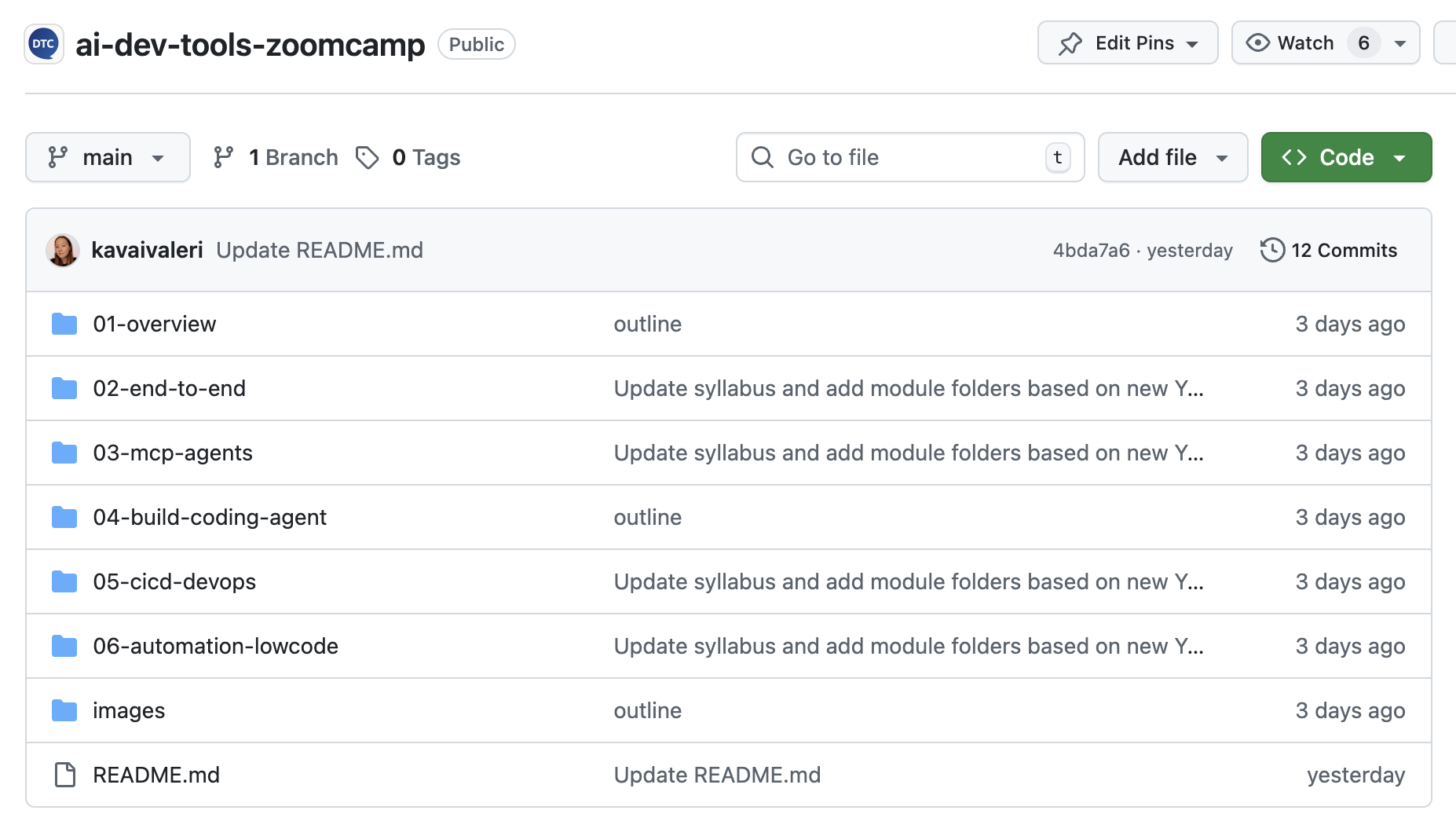This screenshot has width=1456, height=825.
Task: Expand the Watch options caret
Action: pos(1399,43)
